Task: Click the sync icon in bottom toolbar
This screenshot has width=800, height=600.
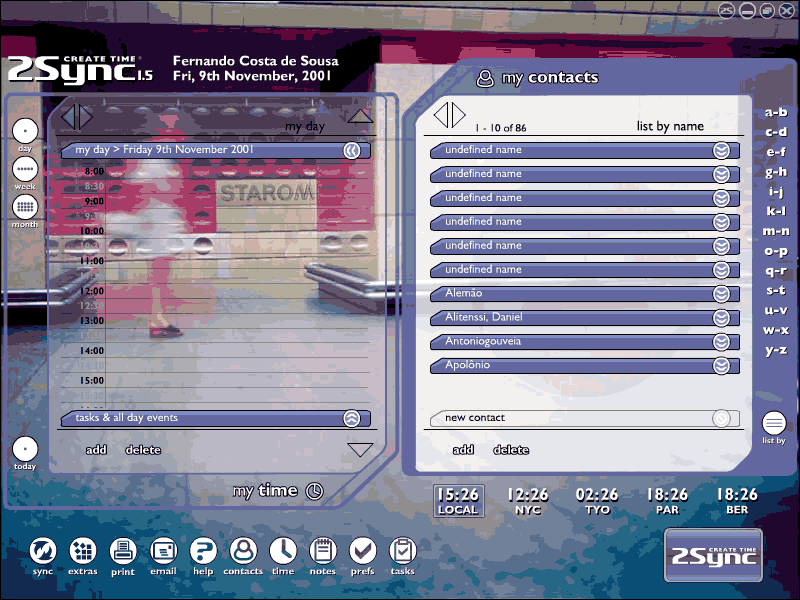Action: [43, 550]
